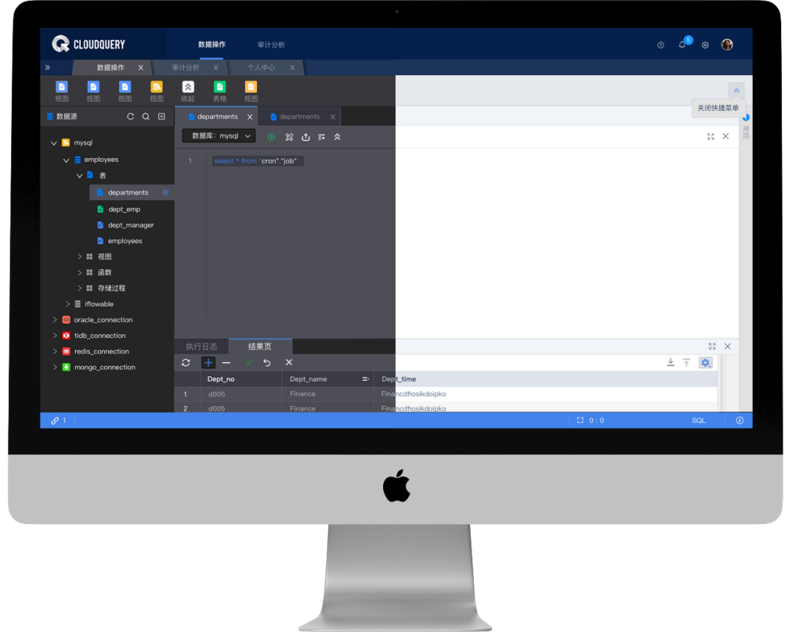Run the SQL query with the green play icon
The height and width of the screenshot is (632, 788).
(271, 137)
